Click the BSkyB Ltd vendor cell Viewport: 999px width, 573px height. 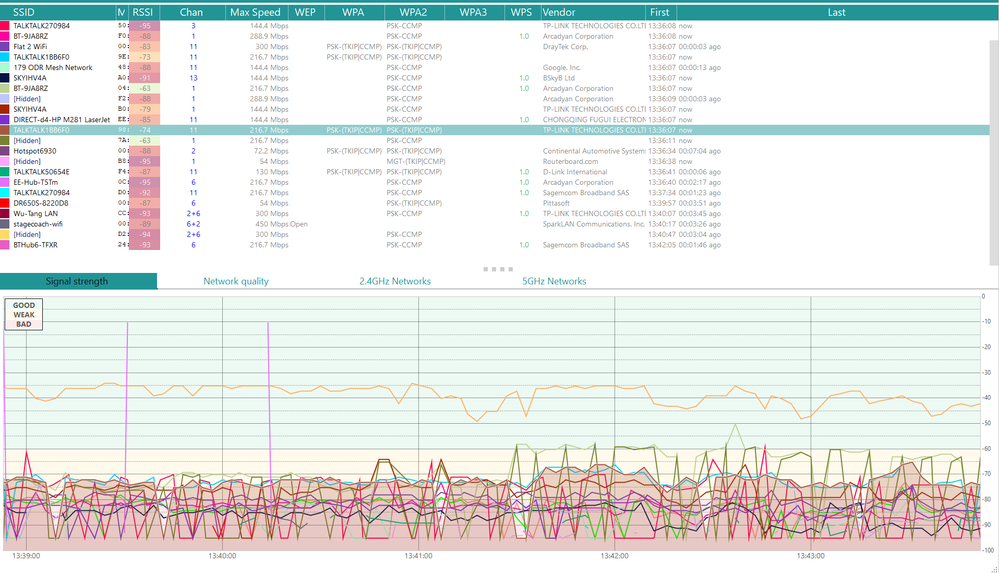pyautogui.click(x=559, y=78)
